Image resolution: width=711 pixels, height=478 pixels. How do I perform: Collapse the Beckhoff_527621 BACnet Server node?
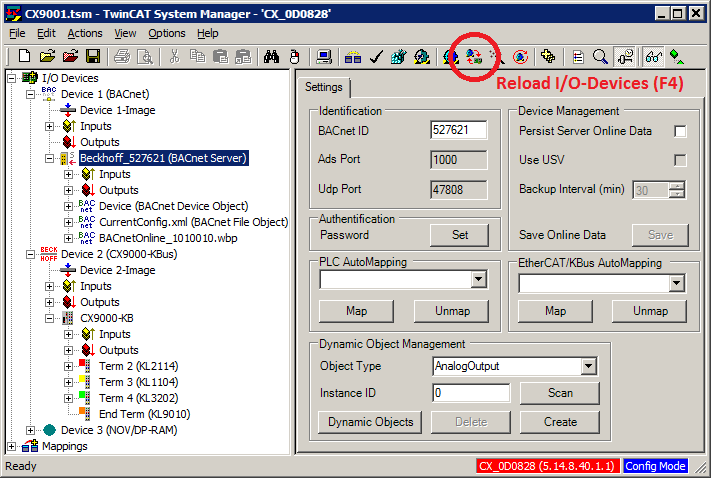[x=49, y=158]
